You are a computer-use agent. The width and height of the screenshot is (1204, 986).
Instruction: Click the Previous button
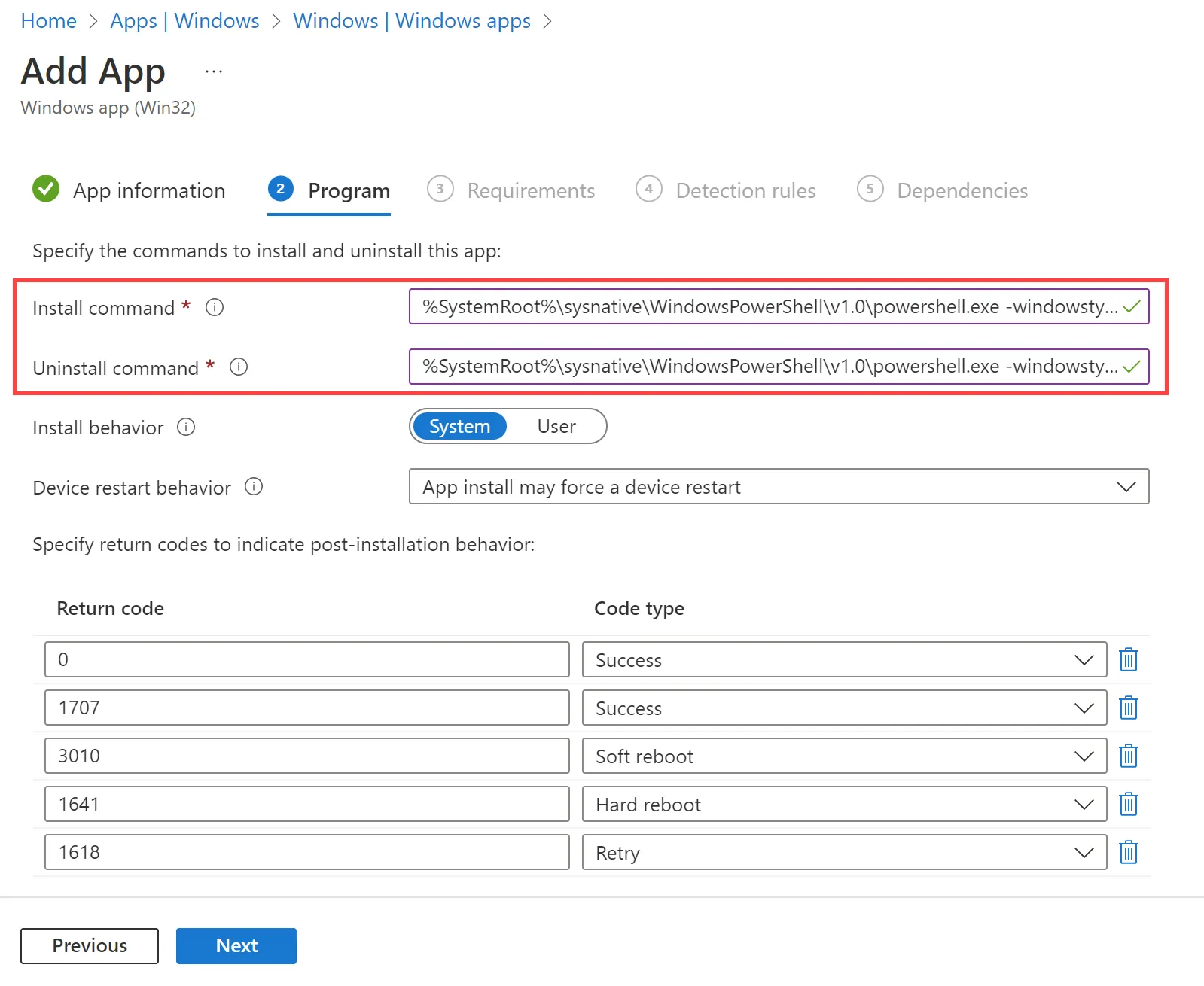pyautogui.click(x=90, y=945)
